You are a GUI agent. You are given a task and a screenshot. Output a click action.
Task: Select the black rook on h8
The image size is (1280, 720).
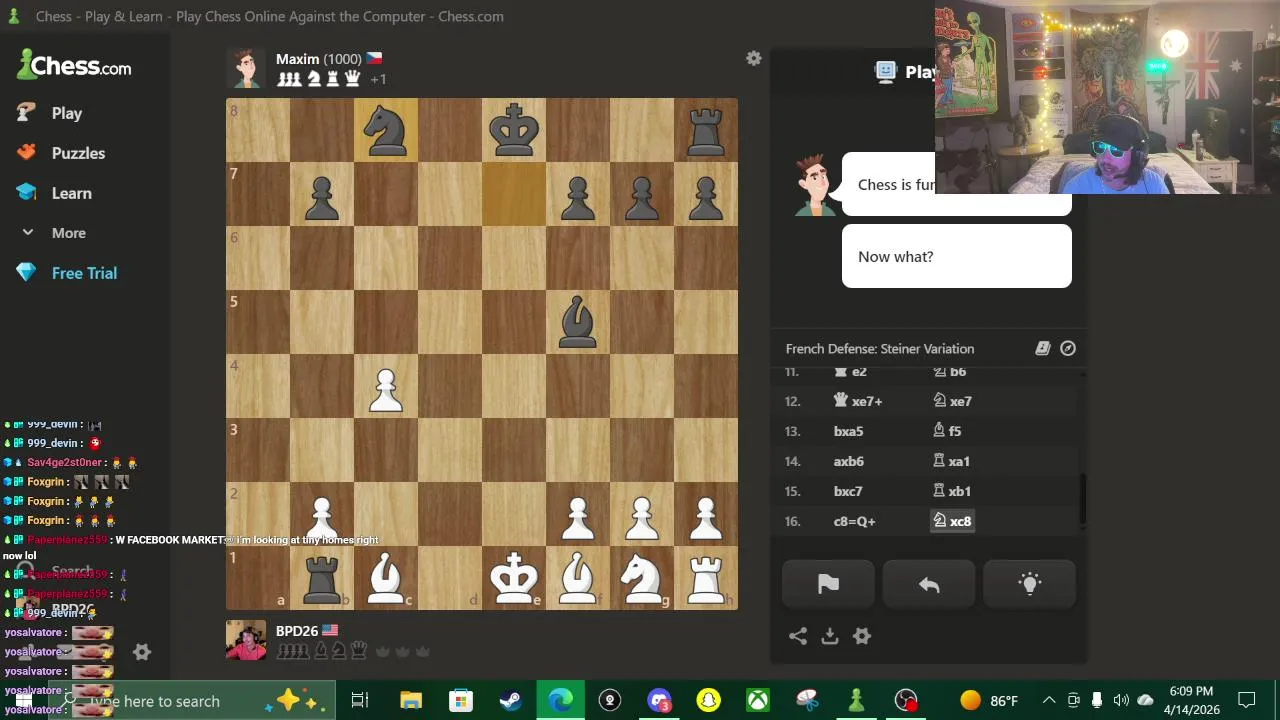[x=706, y=130]
